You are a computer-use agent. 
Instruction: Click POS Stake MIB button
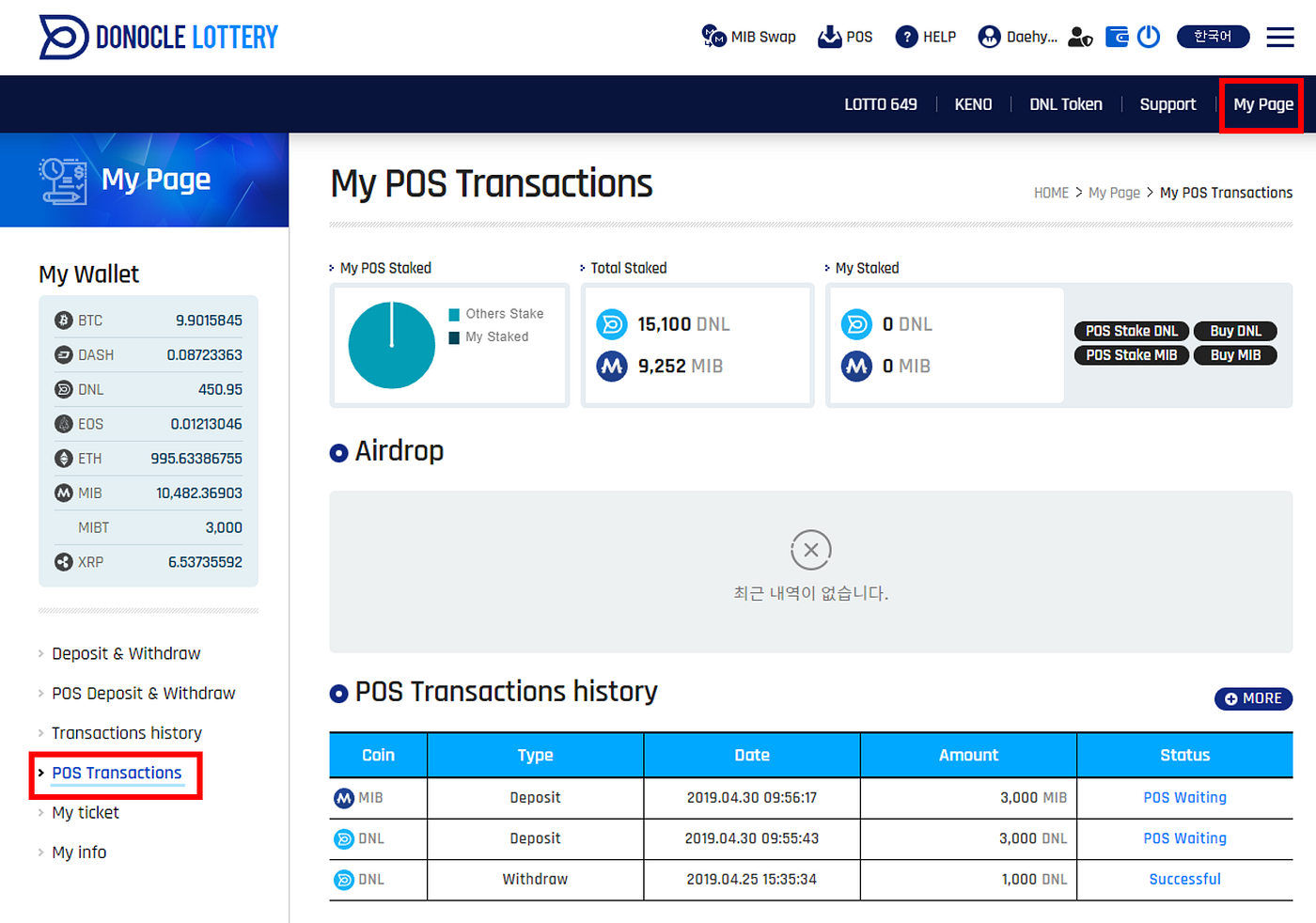tap(1132, 355)
